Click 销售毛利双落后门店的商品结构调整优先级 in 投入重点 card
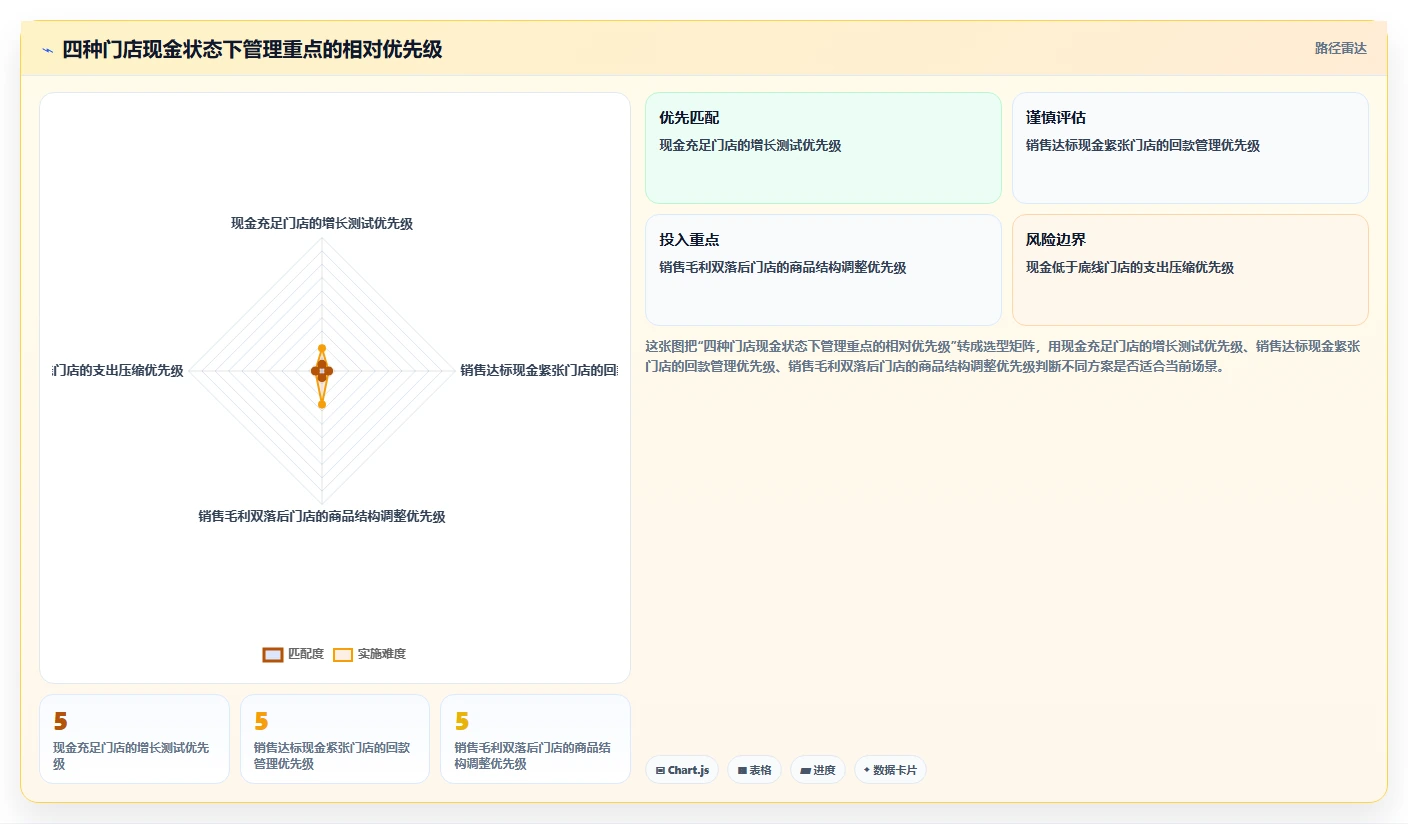1408x824 pixels. pyautogui.click(x=783, y=268)
